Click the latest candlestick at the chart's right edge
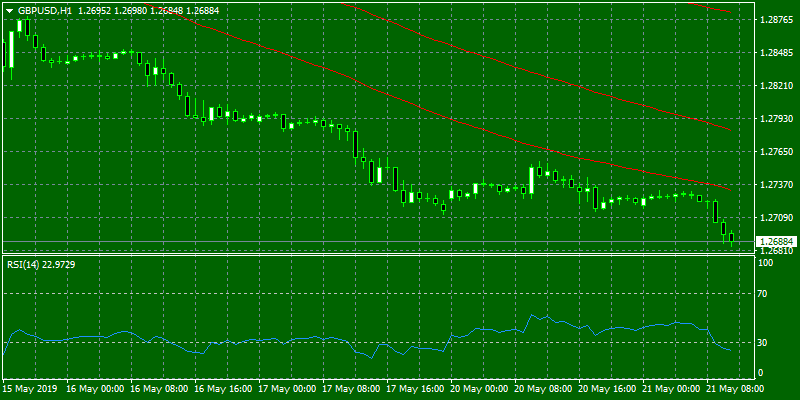The image size is (800, 400). point(732,237)
